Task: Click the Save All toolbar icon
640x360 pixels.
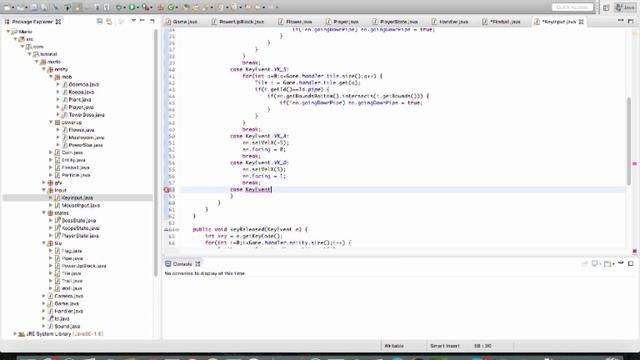Action: pos(44,7)
